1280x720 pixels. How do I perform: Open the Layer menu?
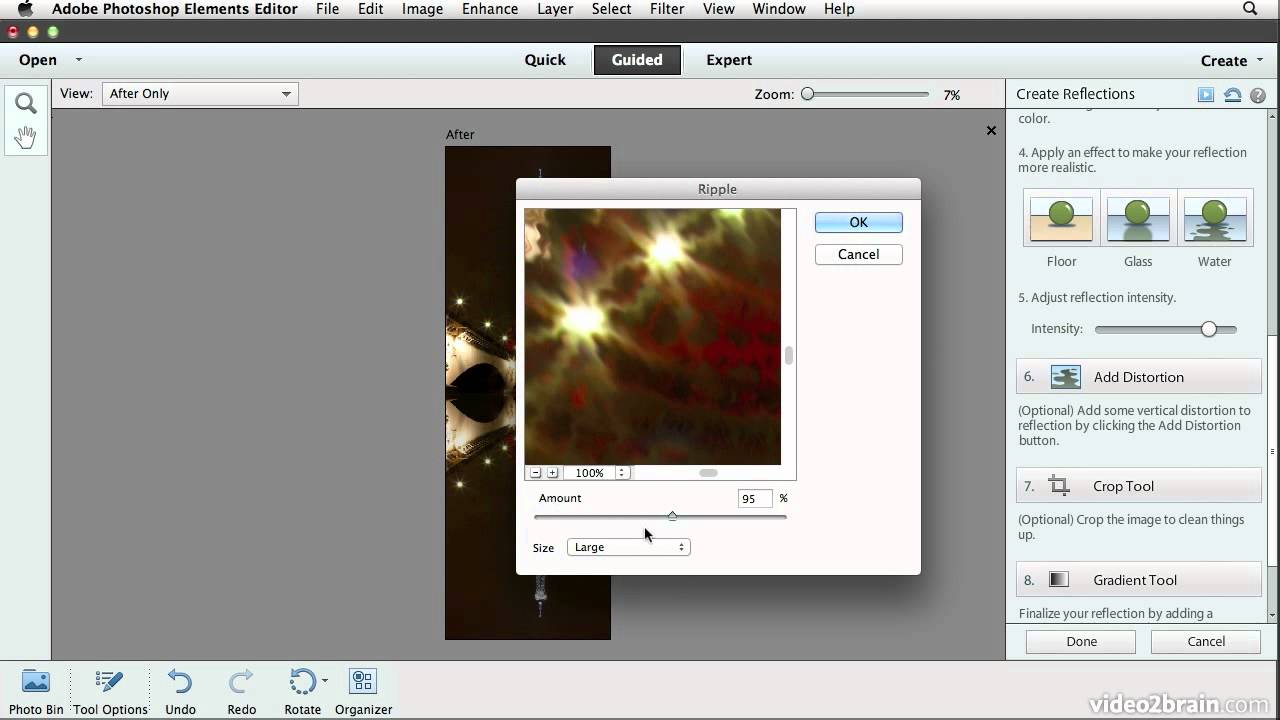point(555,9)
